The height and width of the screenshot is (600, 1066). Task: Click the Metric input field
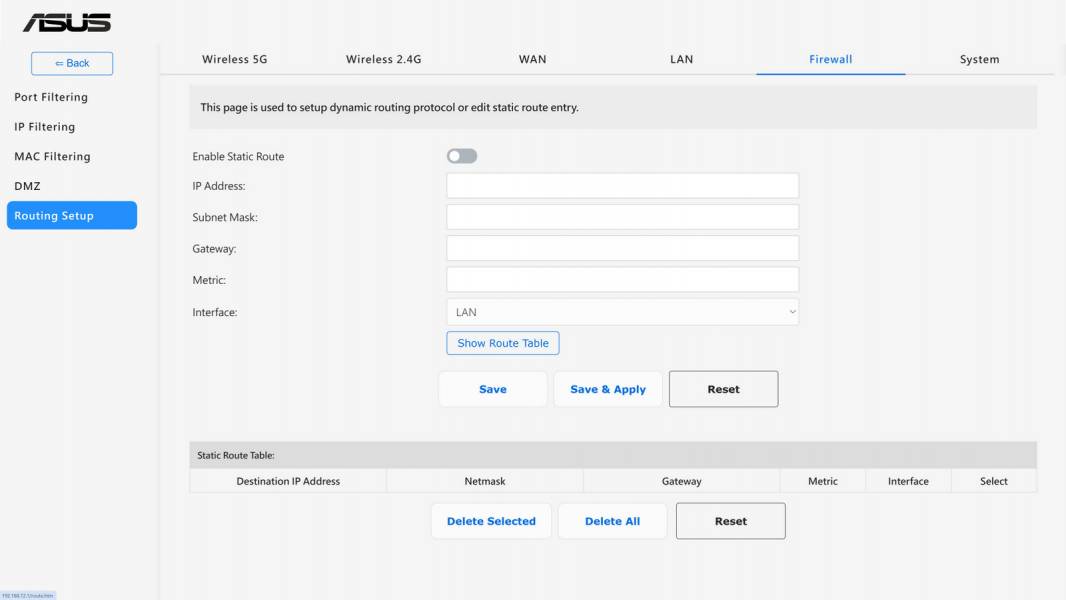pos(622,279)
